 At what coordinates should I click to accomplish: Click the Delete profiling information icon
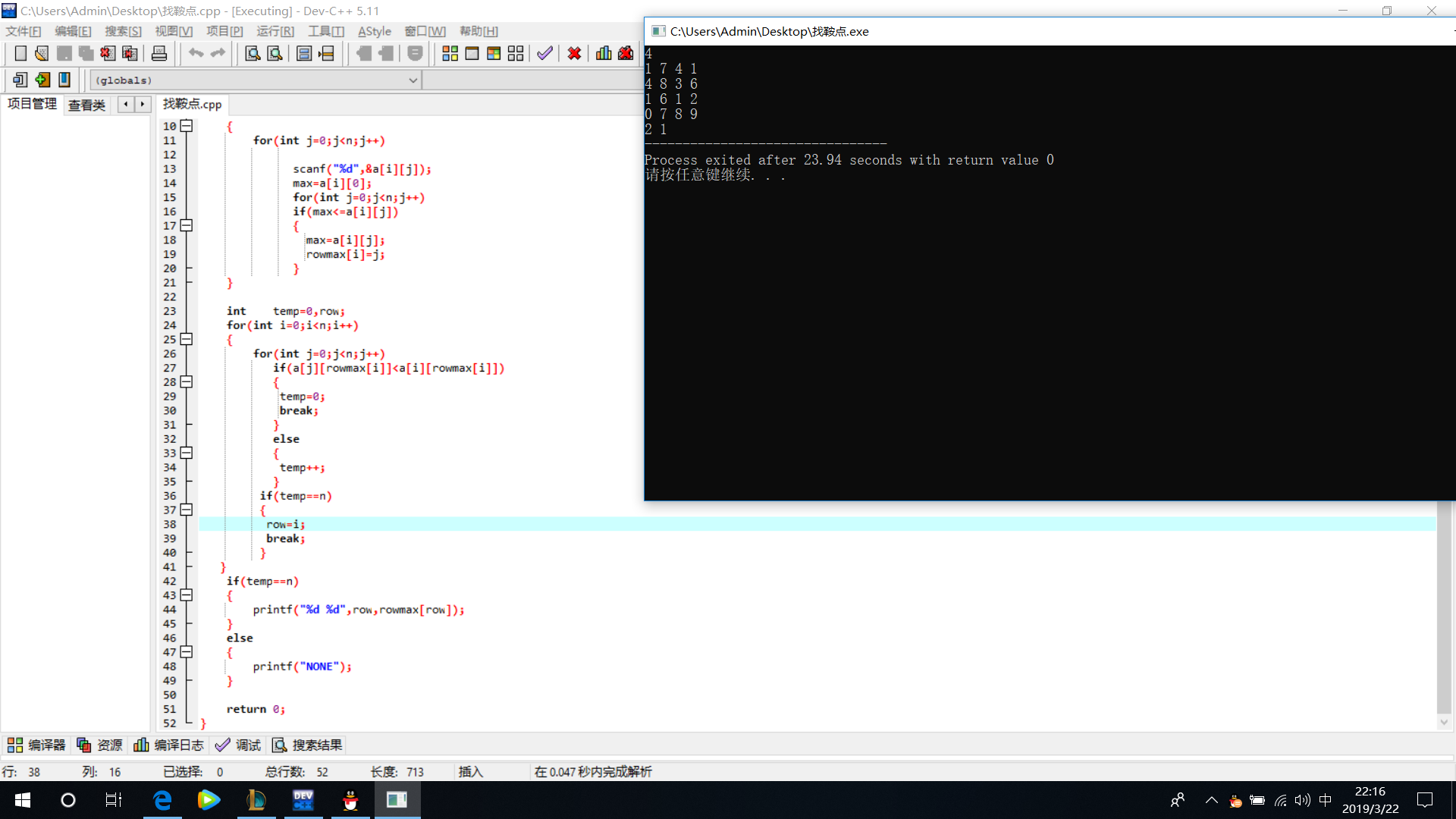pyautogui.click(x=626, y=53)
